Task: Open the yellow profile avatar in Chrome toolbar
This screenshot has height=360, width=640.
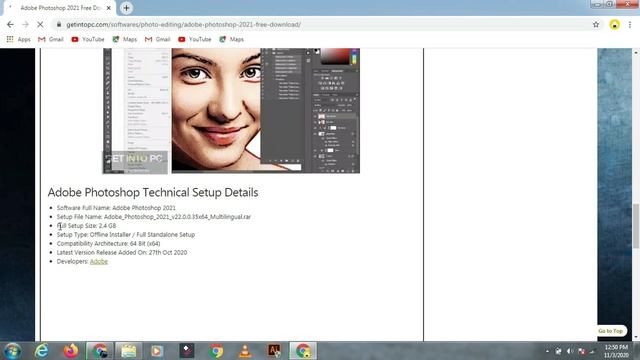Action: point(614,25)
